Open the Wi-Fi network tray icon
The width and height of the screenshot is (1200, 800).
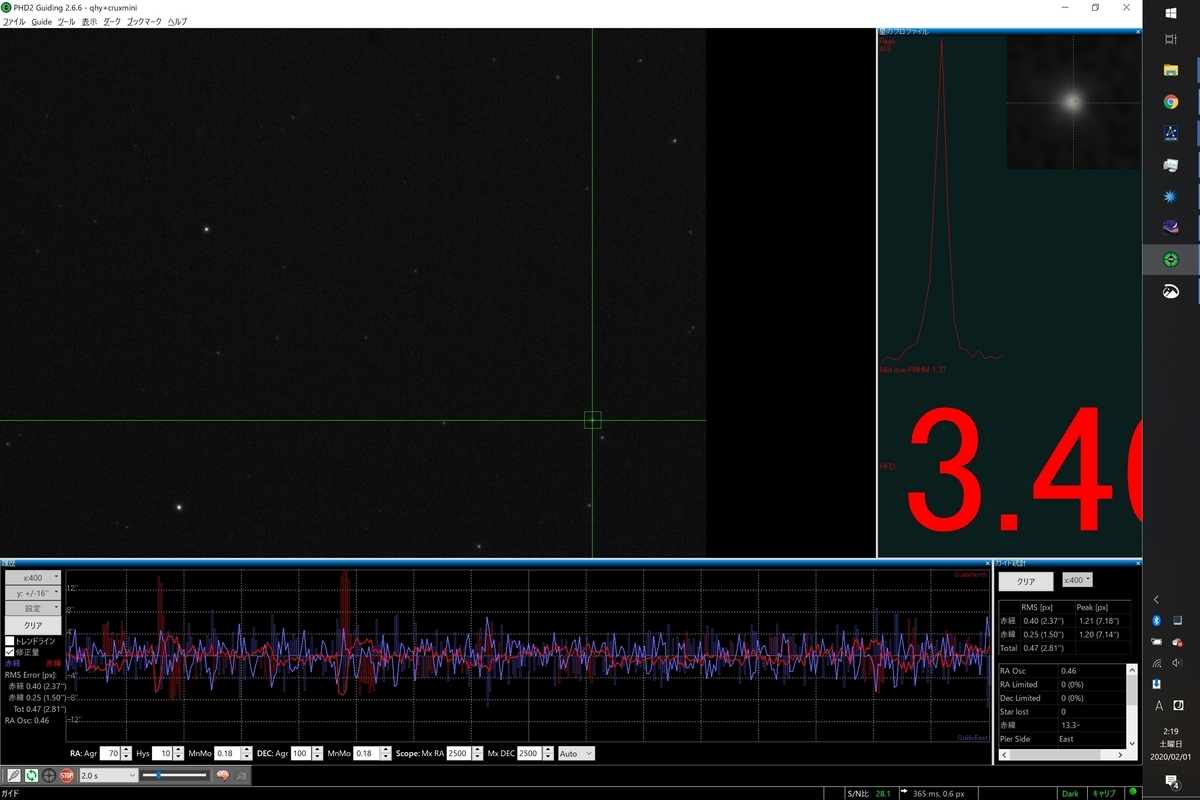[x=1157, y=663]
